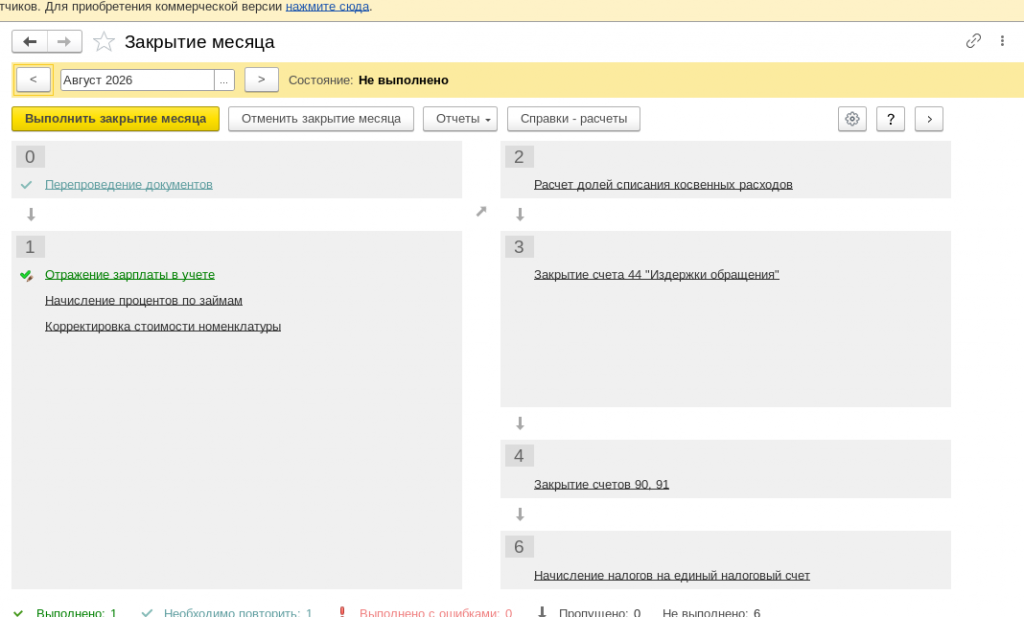This screenshot has width=1024, height=617.
Task: Open Закрытие счетов 90, 91 operation
Action: click(601, 484)
